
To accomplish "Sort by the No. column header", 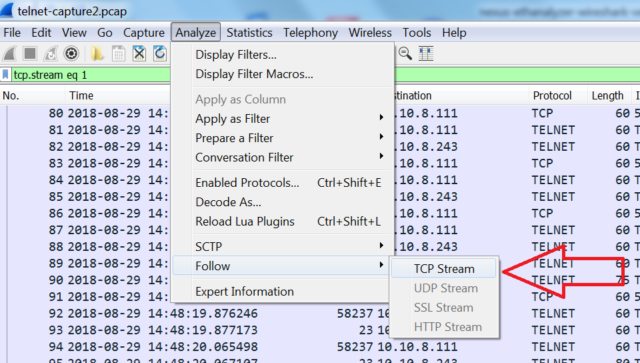I will 33,96.
